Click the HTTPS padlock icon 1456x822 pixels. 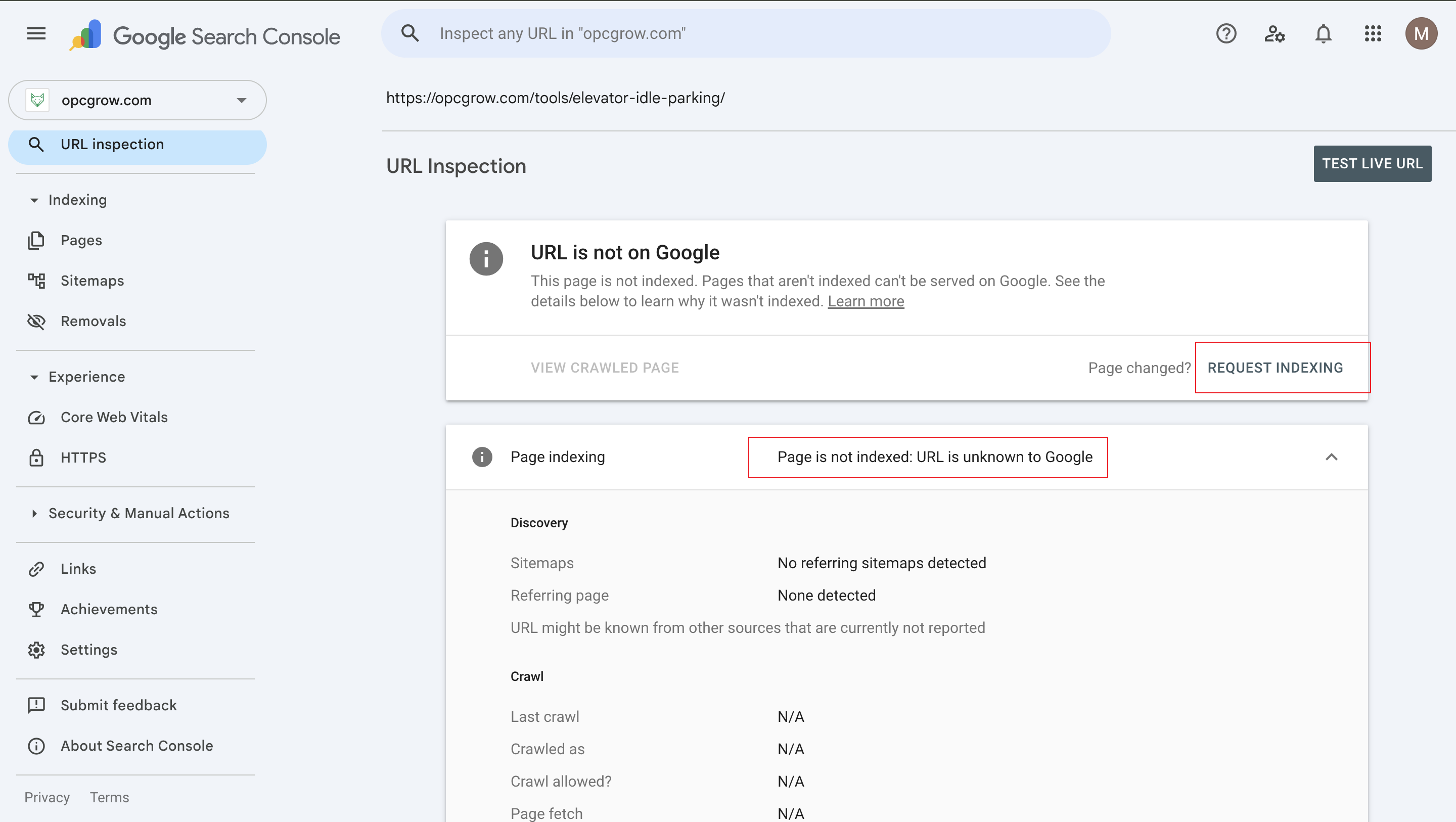[x=36, y=458]
